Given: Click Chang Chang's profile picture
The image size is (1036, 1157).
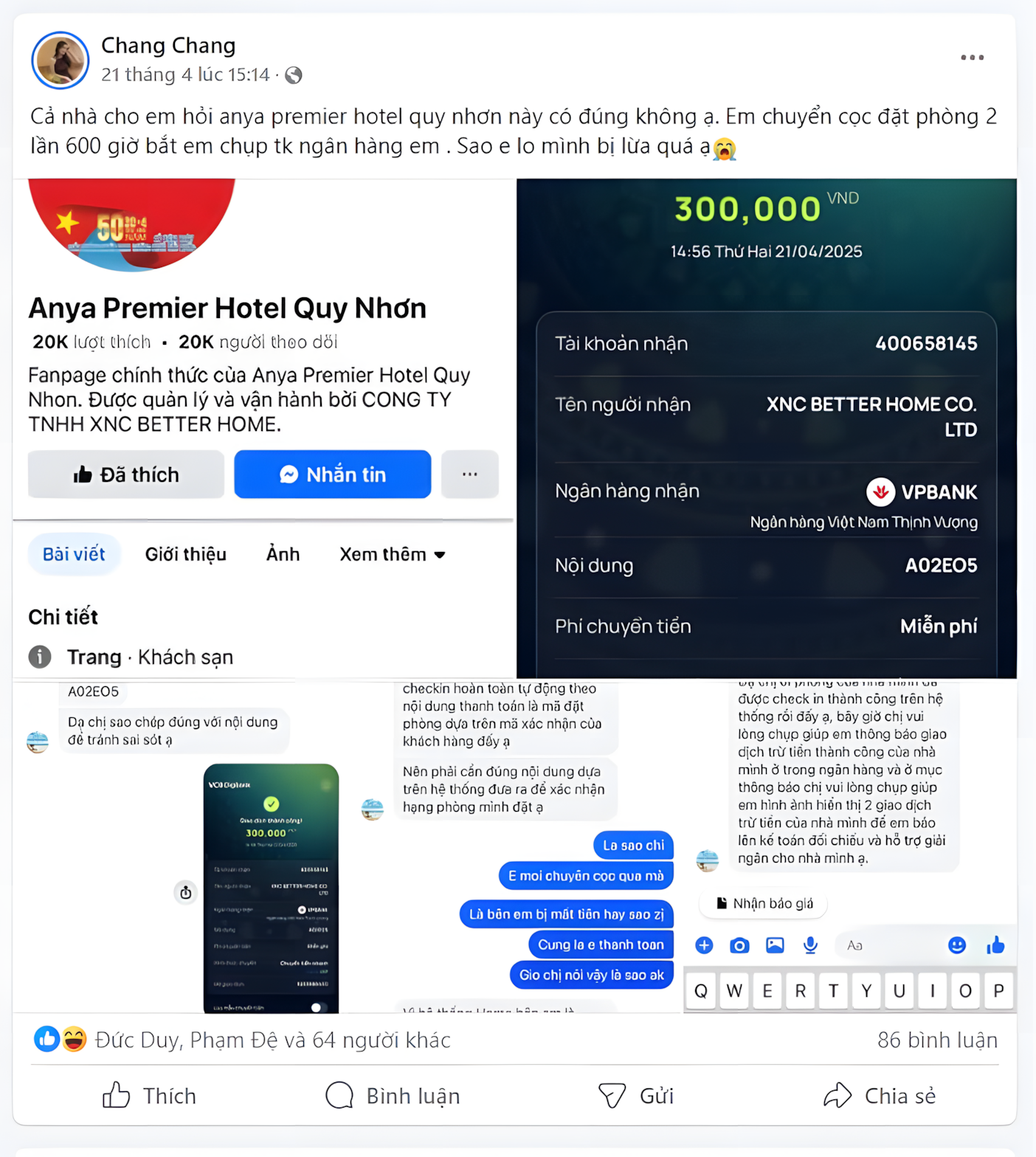Looking at the screenshot, I should [61, 61].
